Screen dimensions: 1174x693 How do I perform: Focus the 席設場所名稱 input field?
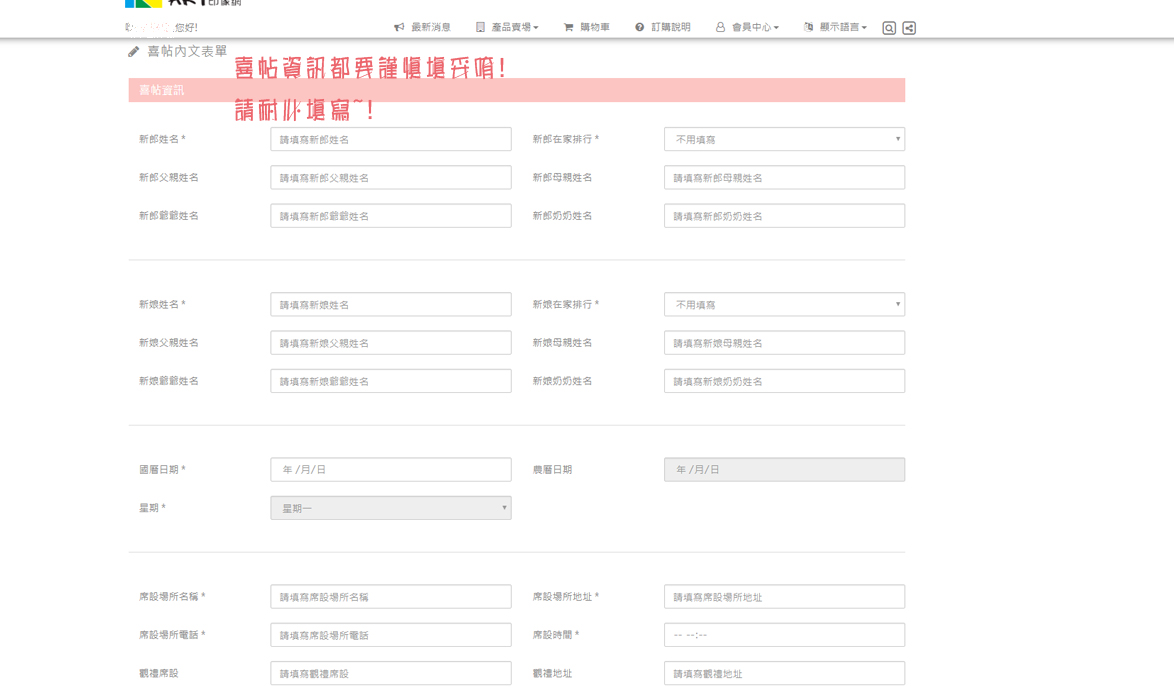[x=391, y=597]
